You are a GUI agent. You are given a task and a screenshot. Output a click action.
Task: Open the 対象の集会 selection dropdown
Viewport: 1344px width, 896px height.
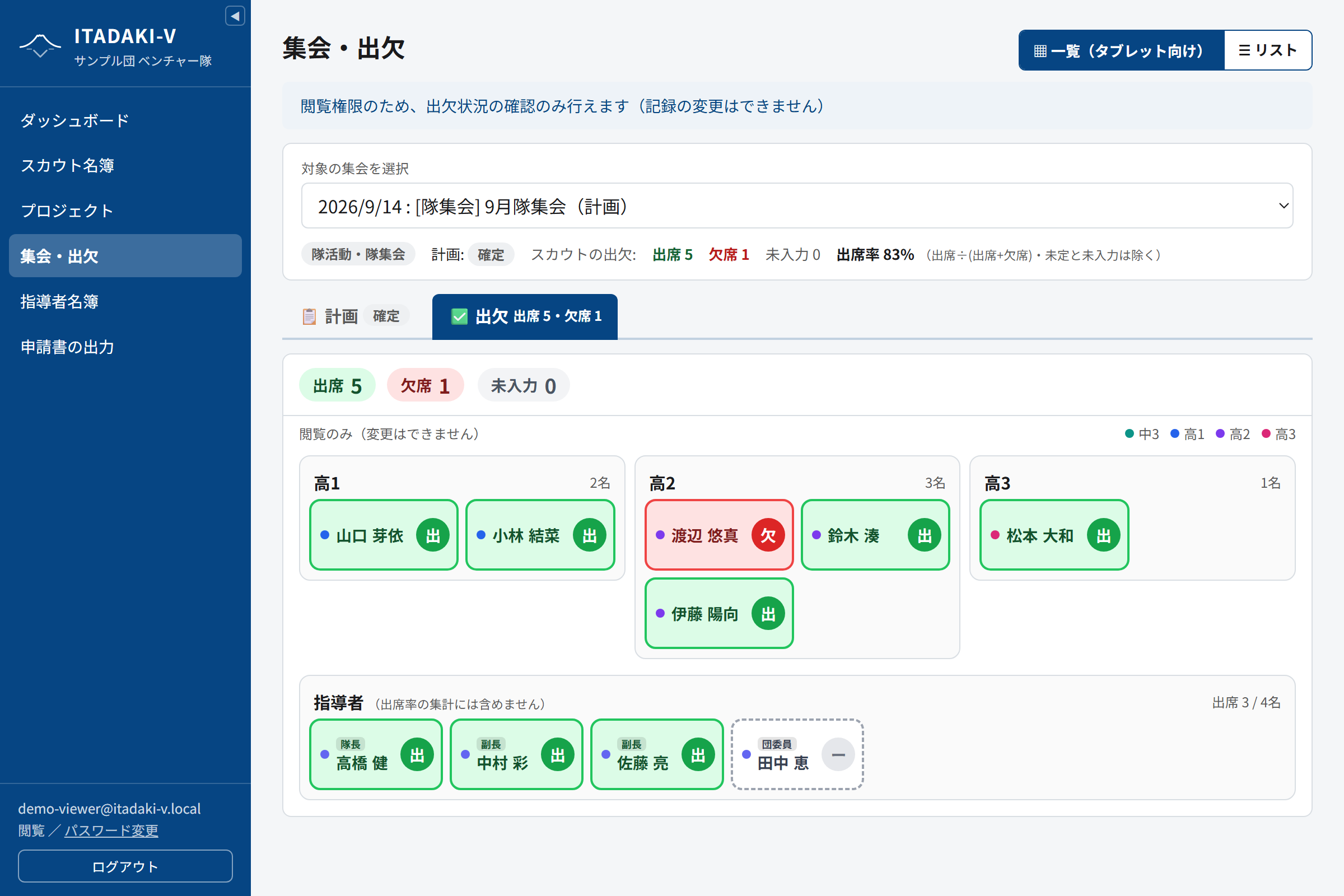pyautogui.click(x=796, y=206)
